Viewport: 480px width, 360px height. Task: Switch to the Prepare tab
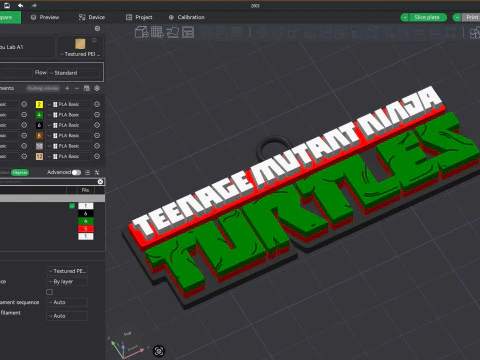click(x=10, y=17)
